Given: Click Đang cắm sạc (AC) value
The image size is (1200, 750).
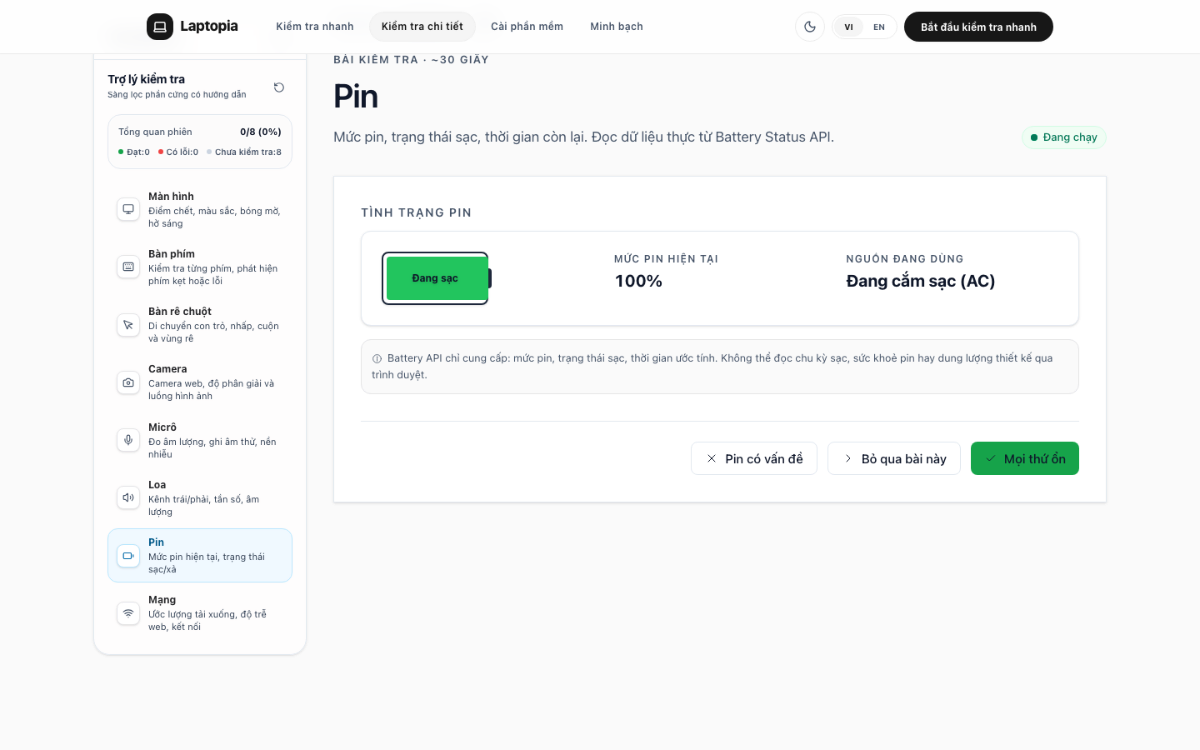Looking at the screenshot, I should pyautogui.click(x=921, y=281).
